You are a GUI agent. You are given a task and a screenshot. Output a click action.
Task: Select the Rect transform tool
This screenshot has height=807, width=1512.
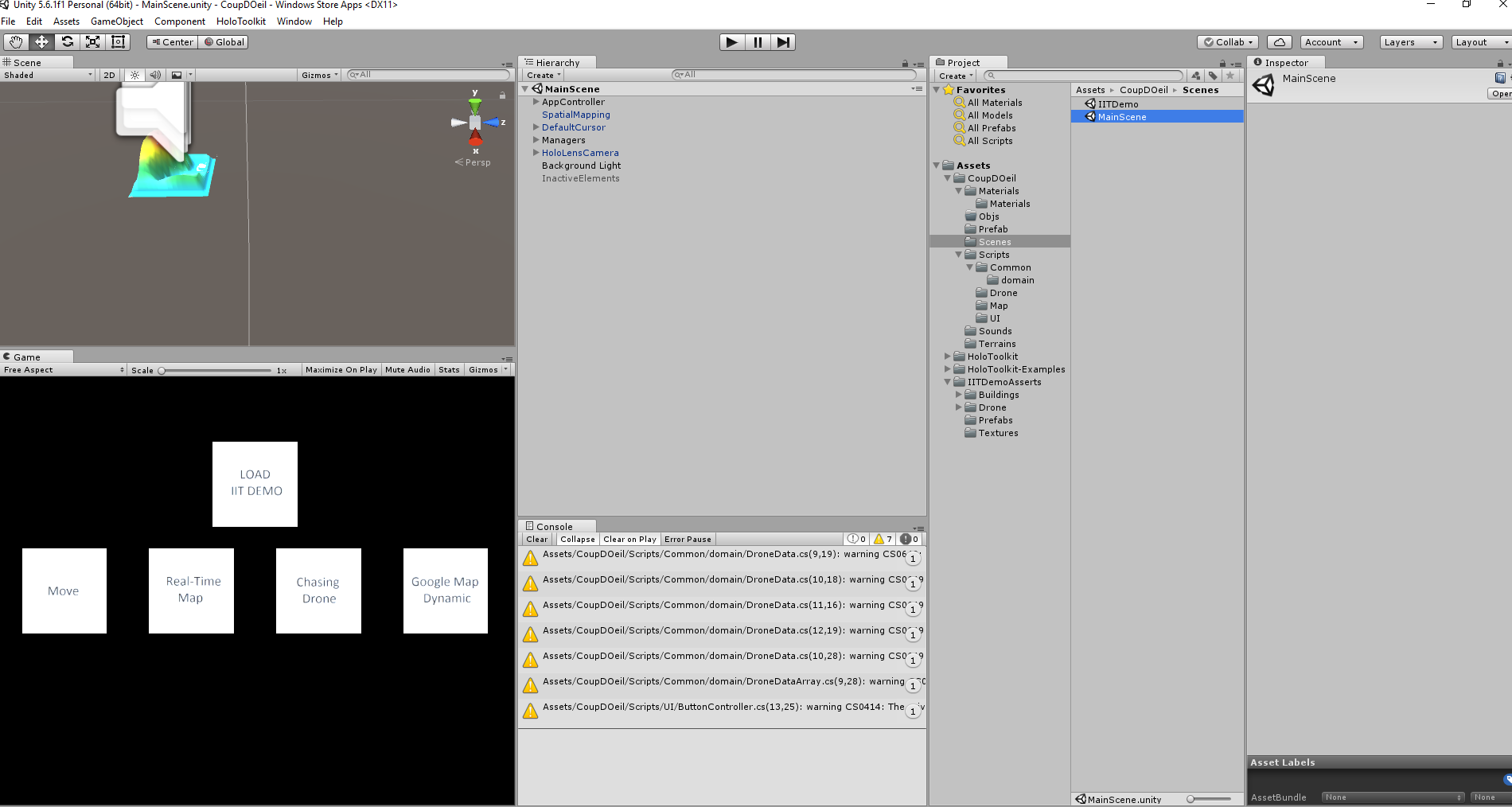118,42
